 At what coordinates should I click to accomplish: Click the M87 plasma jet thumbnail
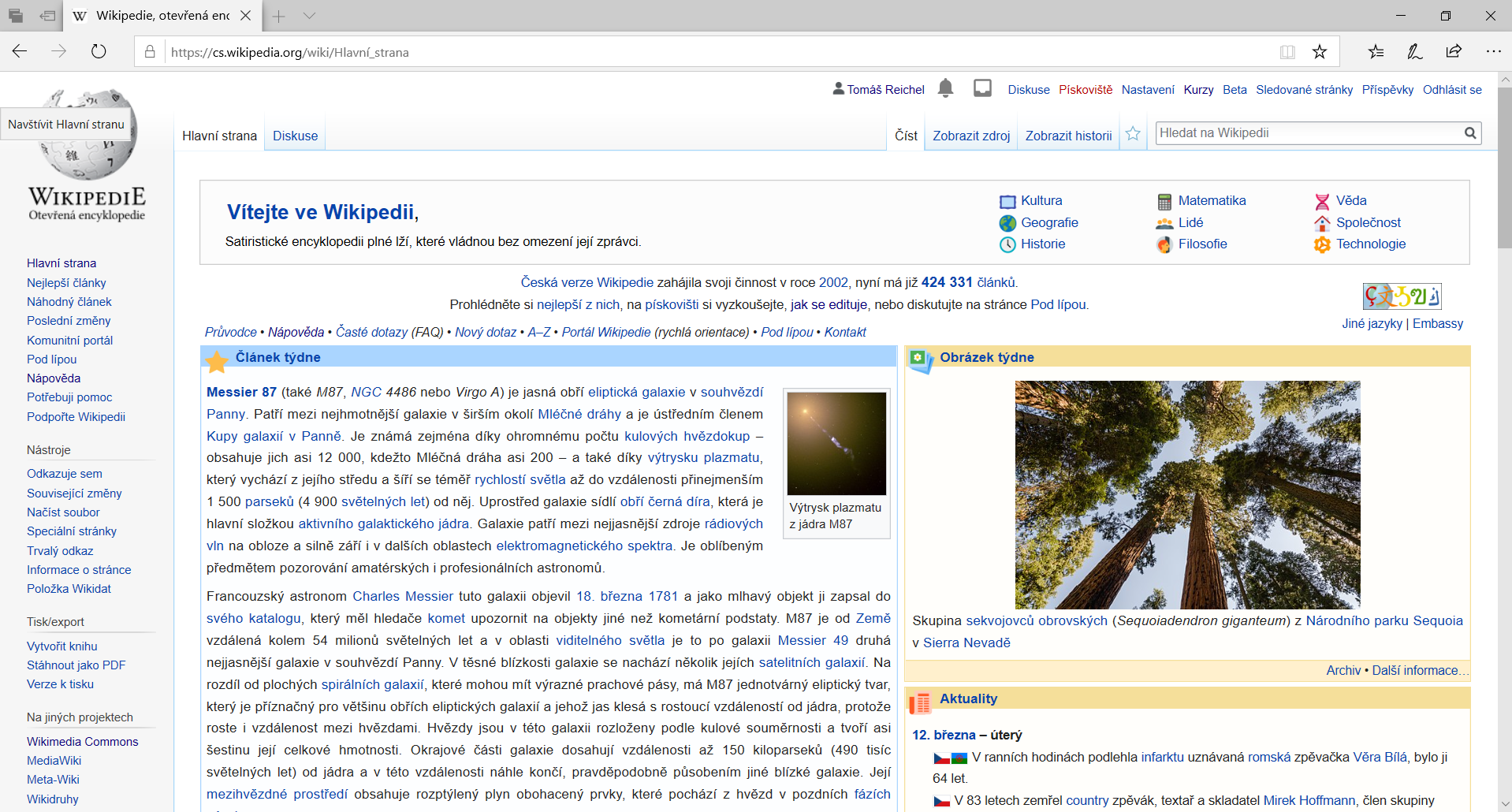coord(836,444)
